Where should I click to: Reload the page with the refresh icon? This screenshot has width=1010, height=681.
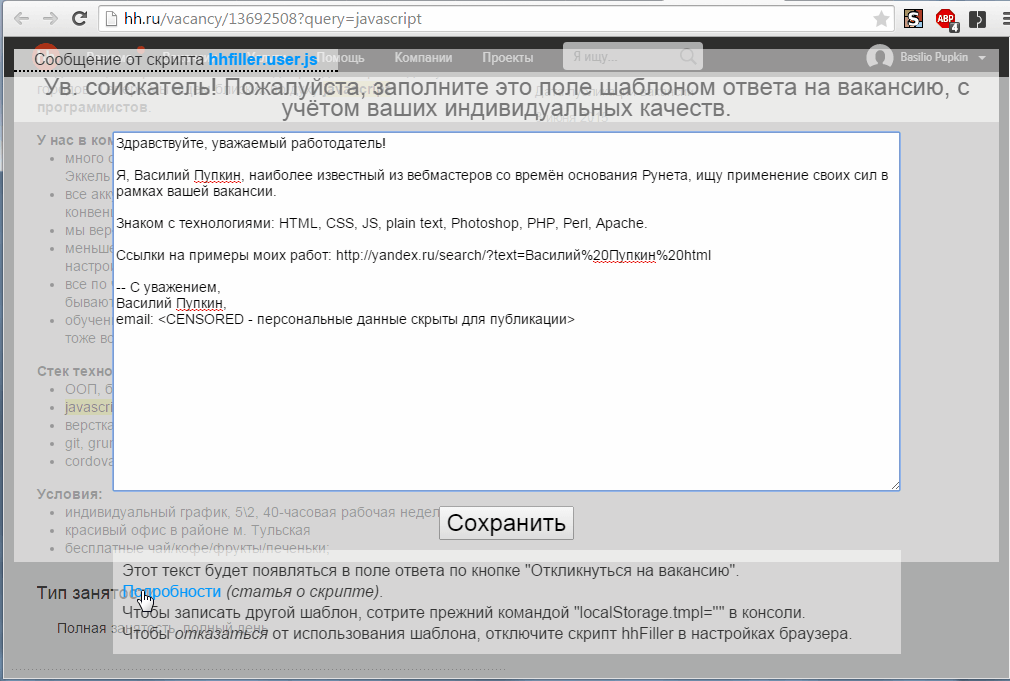(79, 19)
